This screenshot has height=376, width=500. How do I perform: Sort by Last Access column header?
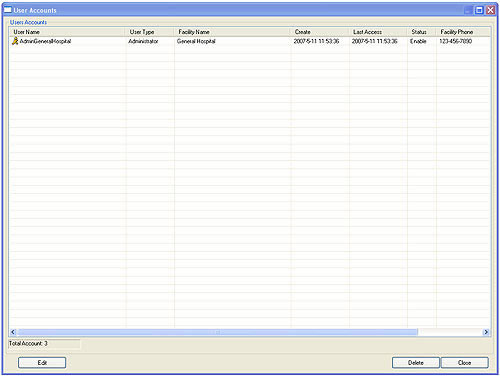tap(378, 32)
